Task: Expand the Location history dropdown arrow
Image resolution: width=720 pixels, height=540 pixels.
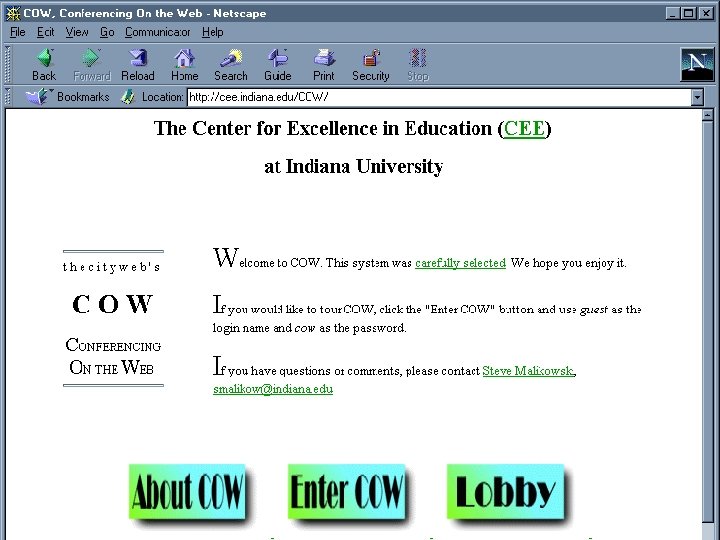Action: 697,97
